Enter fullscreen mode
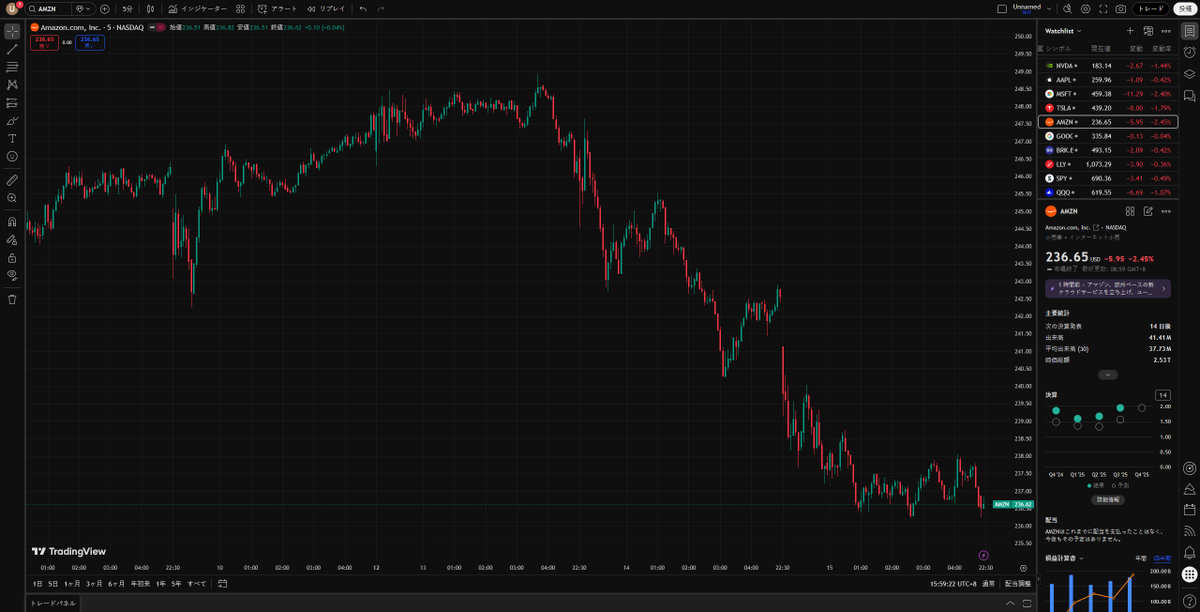The height and width of the screenshot is (612, 1200). [x=1104, y=8]
